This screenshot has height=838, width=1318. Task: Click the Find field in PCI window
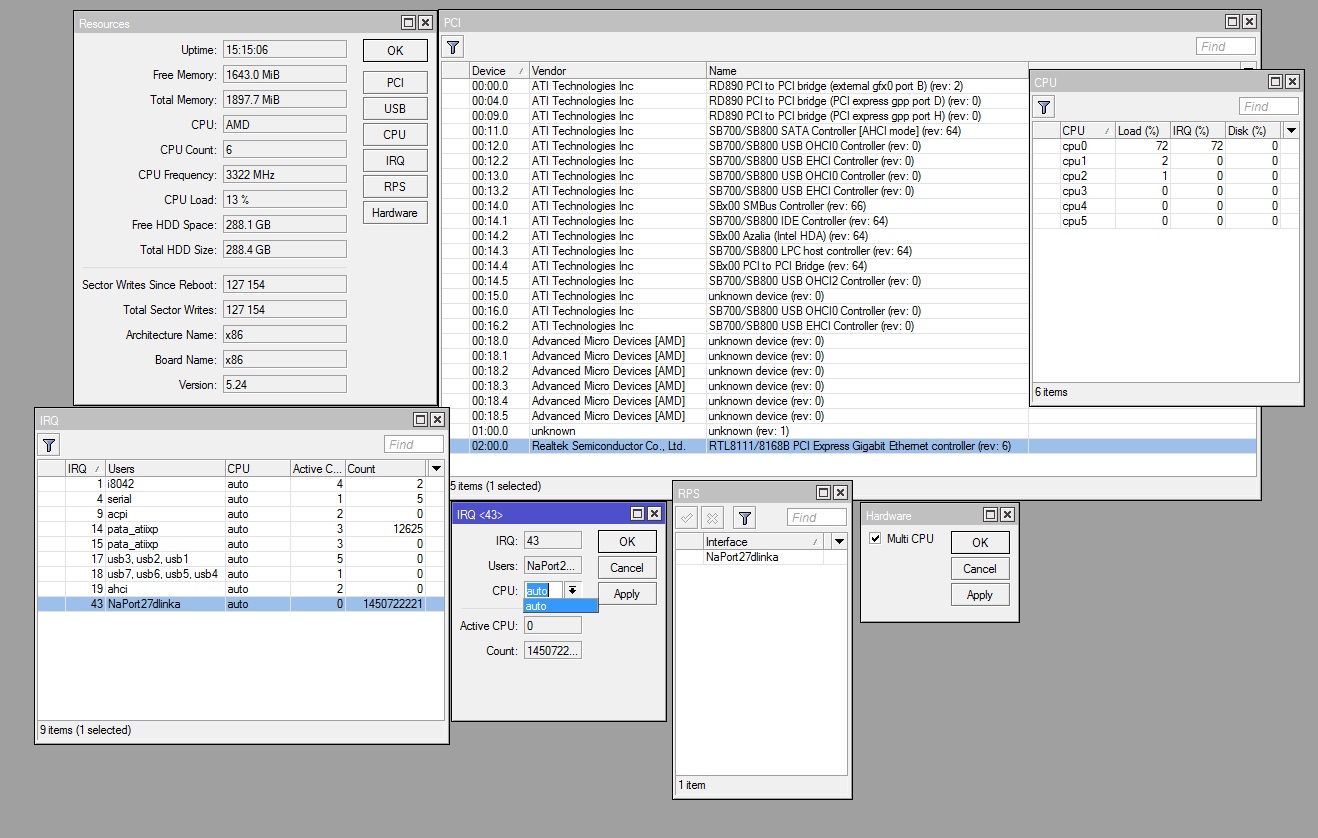coord(1225,47)
